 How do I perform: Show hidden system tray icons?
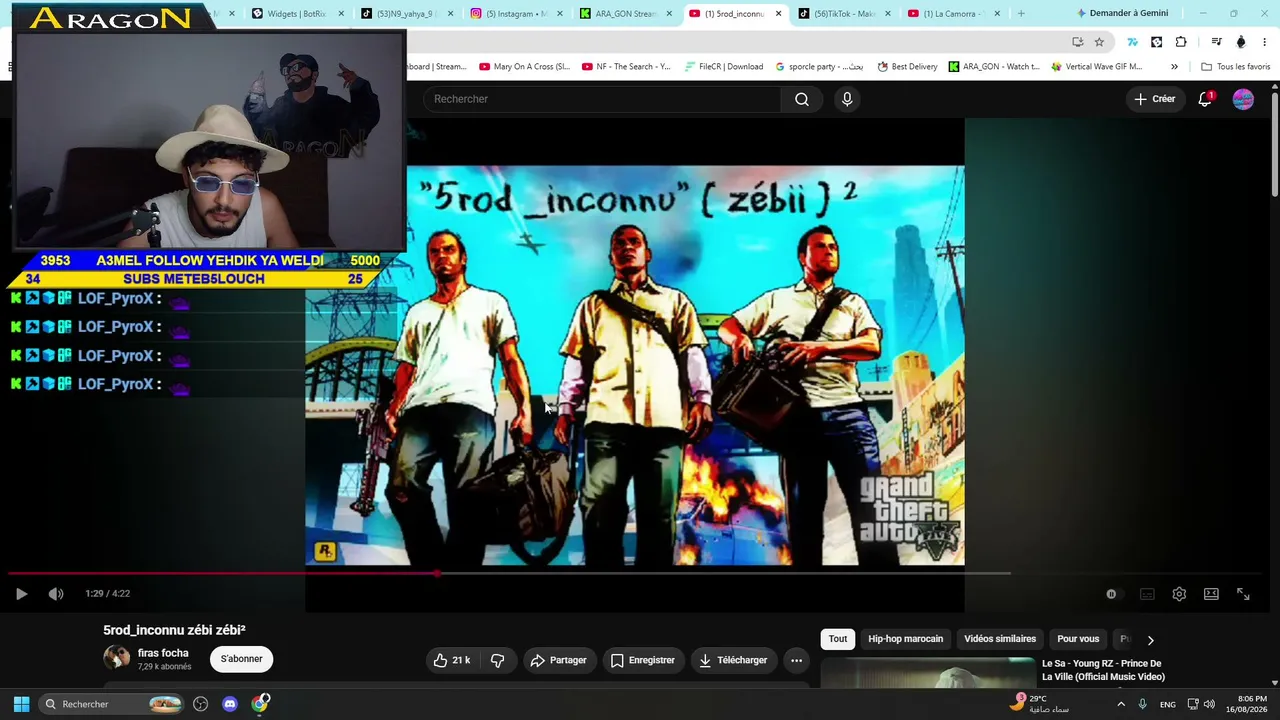1121,704
